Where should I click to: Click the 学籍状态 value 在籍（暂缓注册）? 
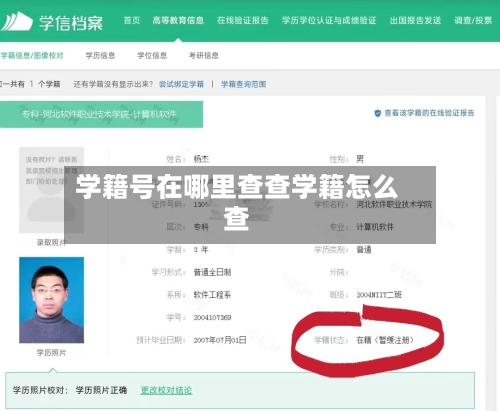tap(385, 340)
